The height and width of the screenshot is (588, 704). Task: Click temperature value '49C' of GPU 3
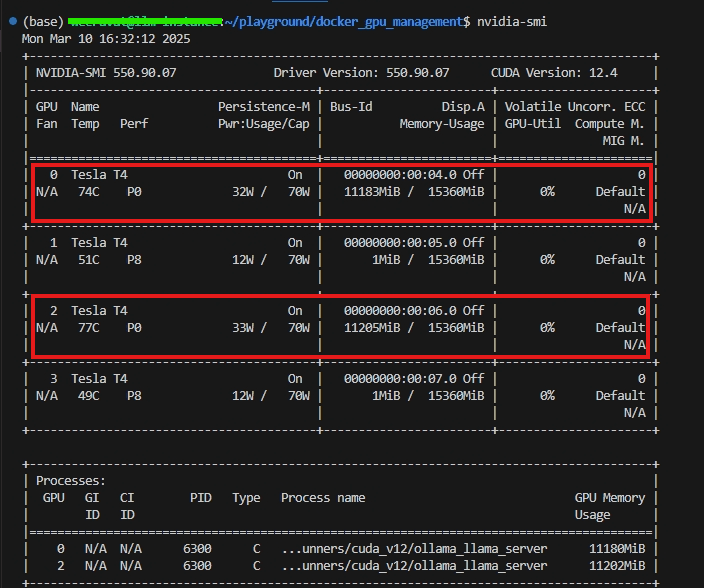[89, 396]
